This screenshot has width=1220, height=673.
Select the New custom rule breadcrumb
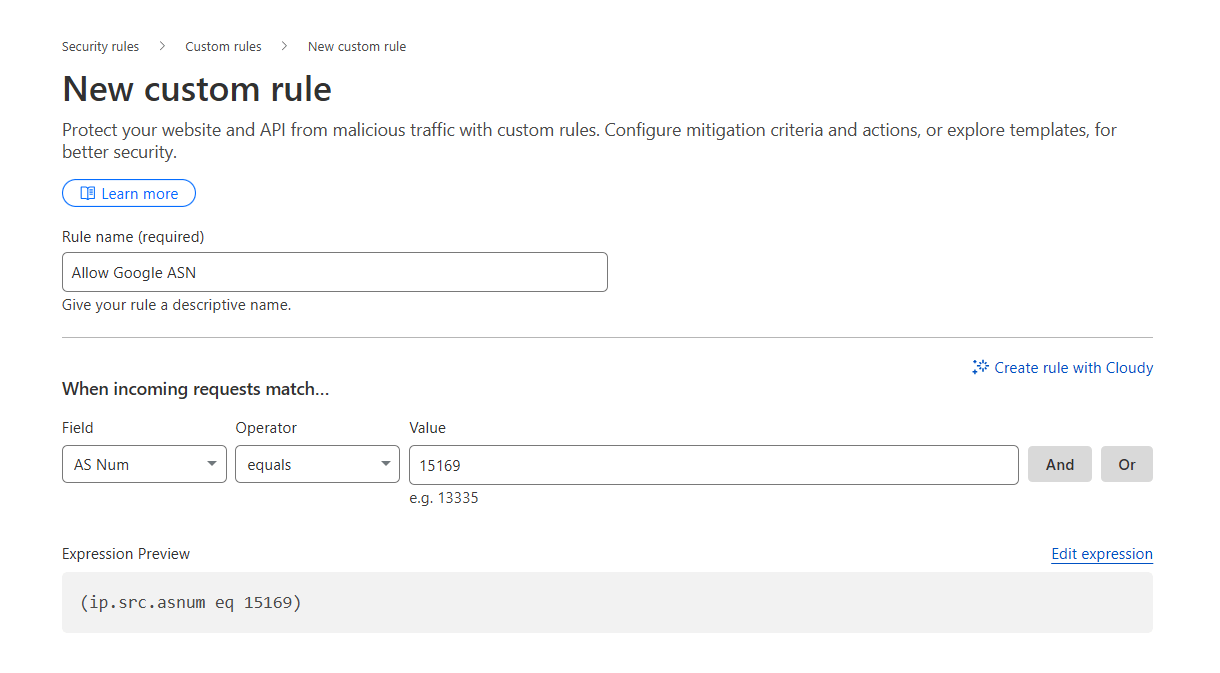pyautogui.click(x=356, y=47)
